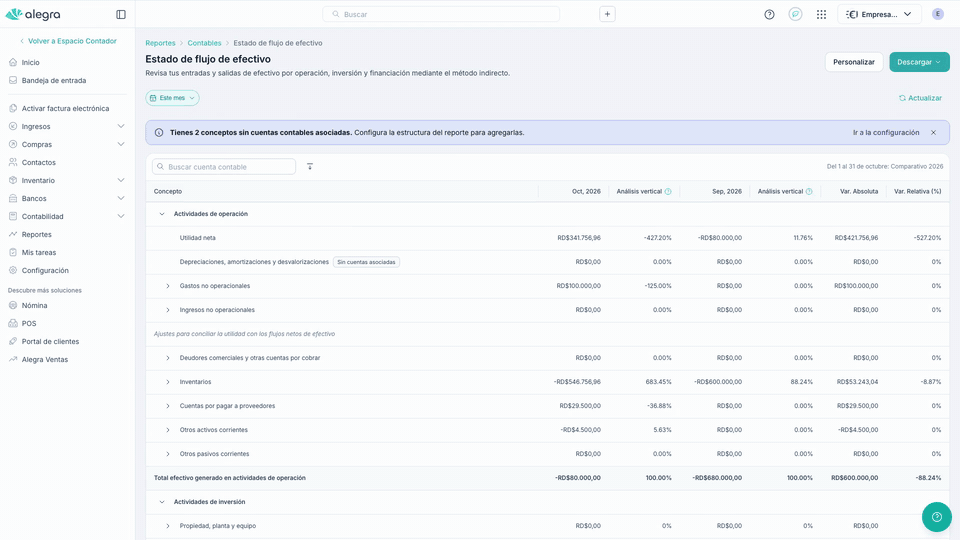
Task: Expand Compras sidebar menu
Action: pyautogui.click(x=121, y=144)
